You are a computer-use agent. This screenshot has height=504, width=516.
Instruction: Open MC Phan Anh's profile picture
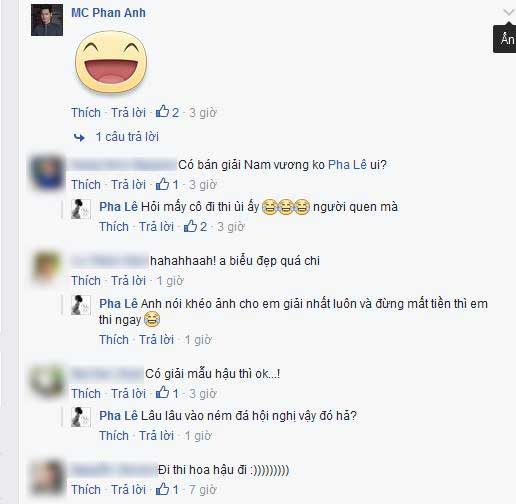click(47, 20)
